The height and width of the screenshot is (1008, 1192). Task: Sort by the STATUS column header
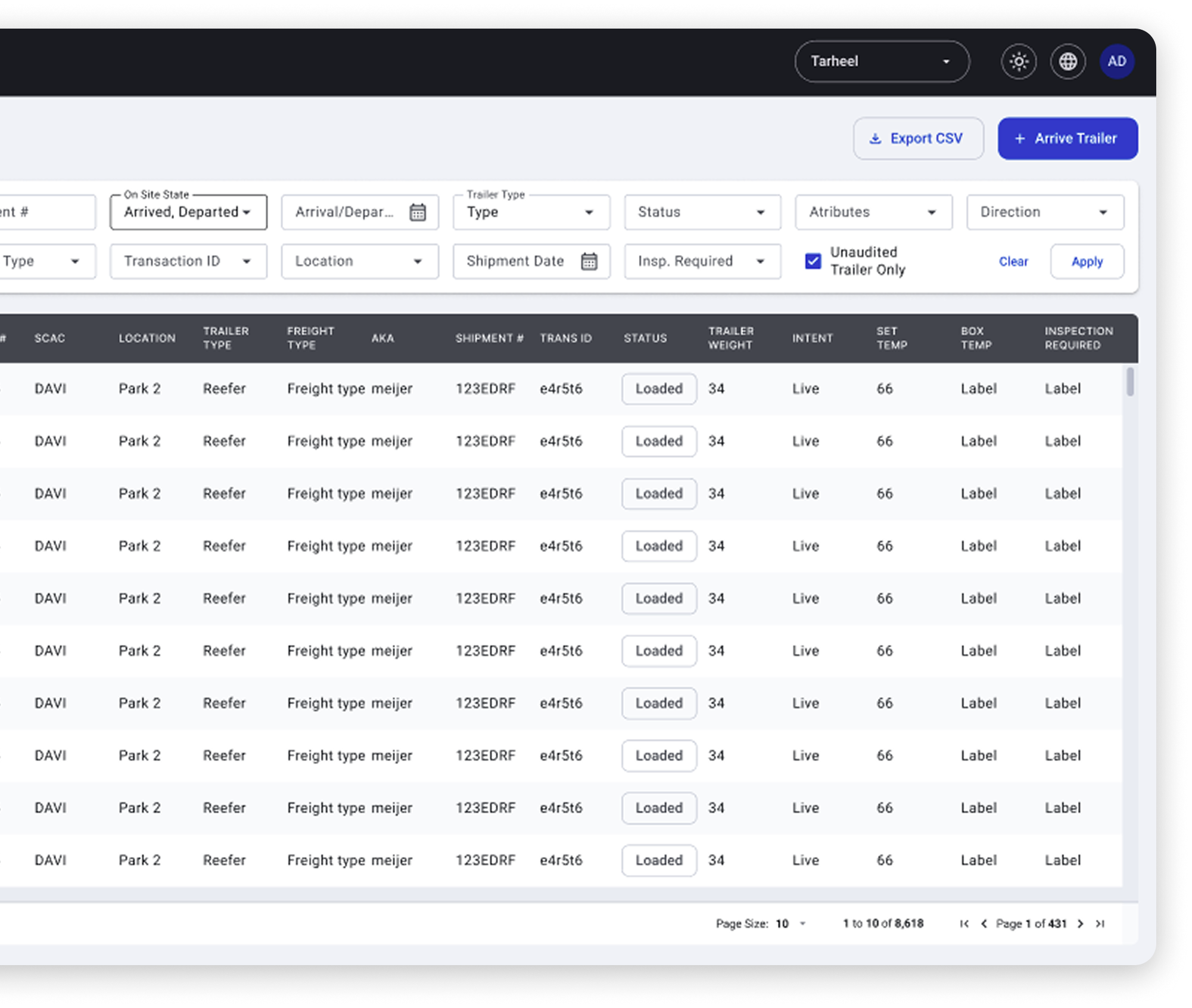(x=645, y=338)
